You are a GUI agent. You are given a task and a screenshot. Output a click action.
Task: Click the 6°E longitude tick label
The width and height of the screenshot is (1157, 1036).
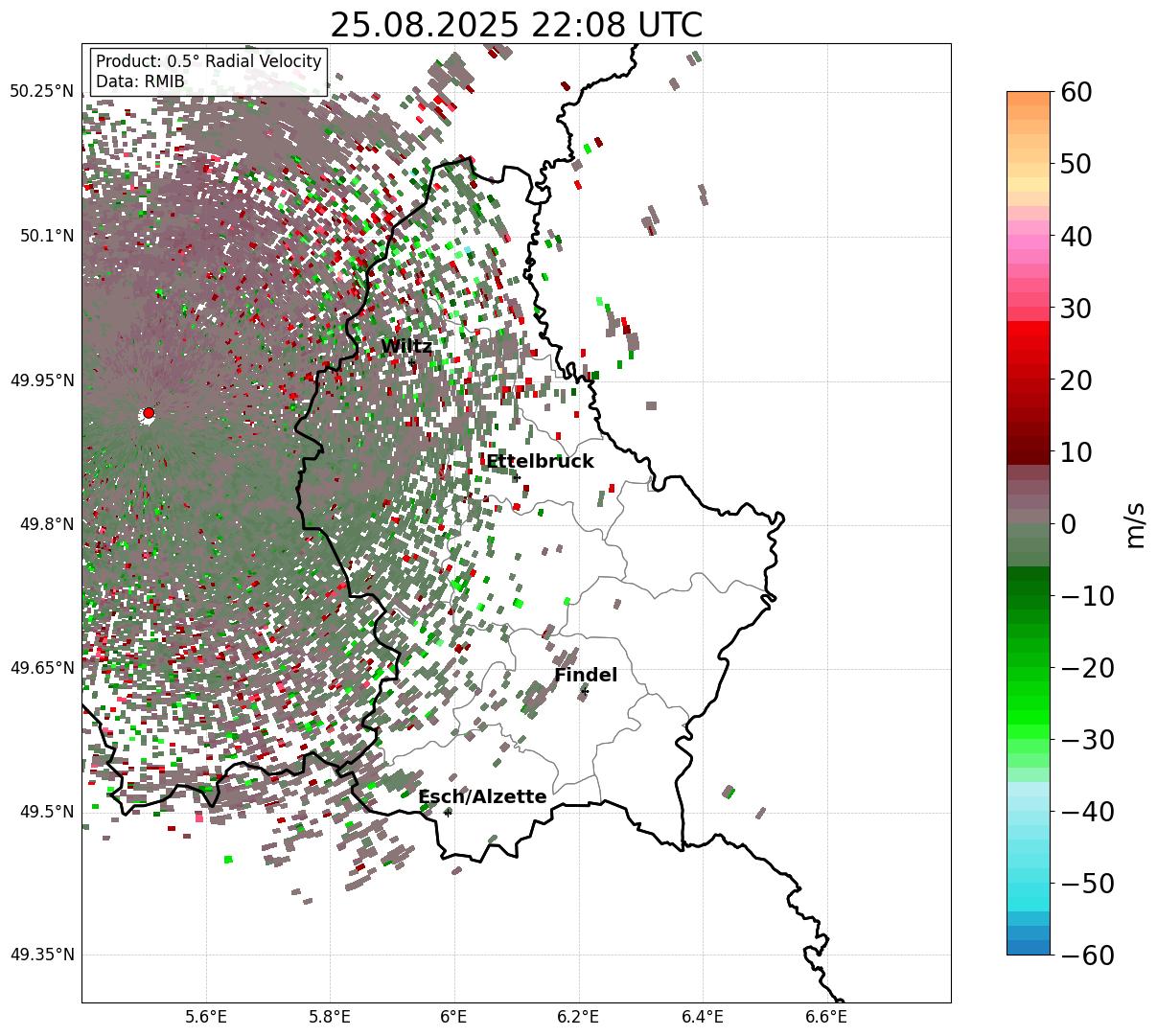454,1018
